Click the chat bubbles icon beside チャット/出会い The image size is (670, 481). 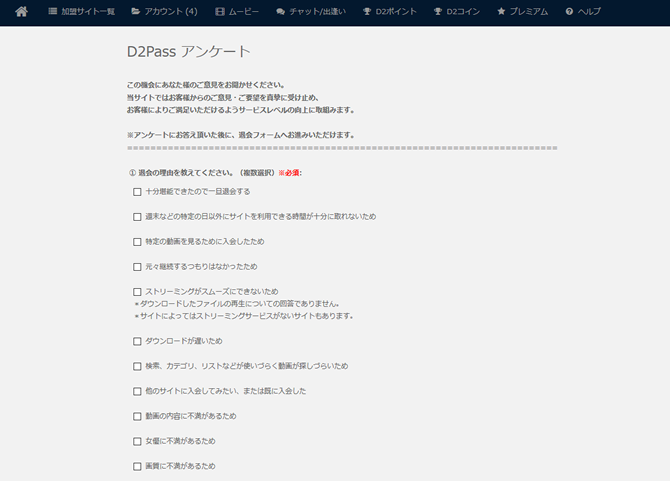click(280, 12)
